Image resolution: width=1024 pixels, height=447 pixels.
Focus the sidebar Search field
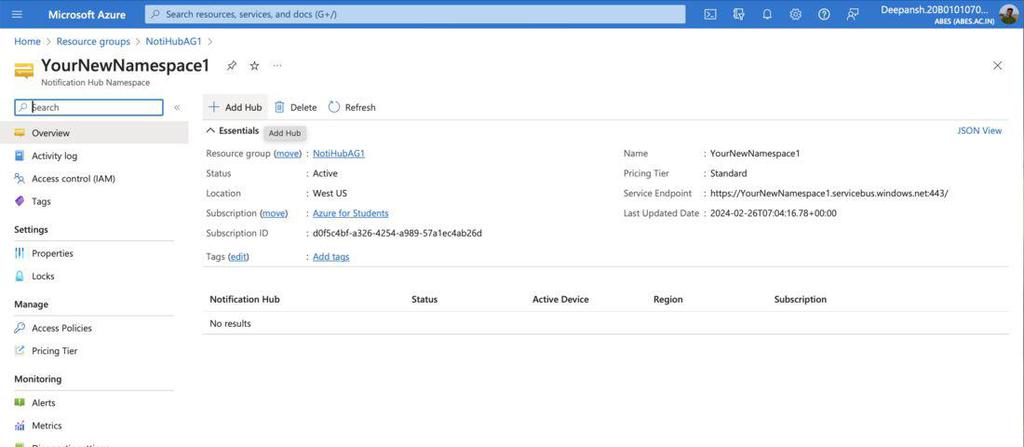(x=89, y=107)
